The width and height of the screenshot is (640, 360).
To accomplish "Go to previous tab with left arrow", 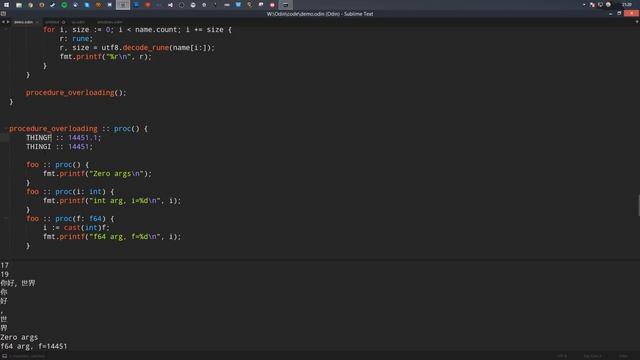I will click(x=3, y=22).
